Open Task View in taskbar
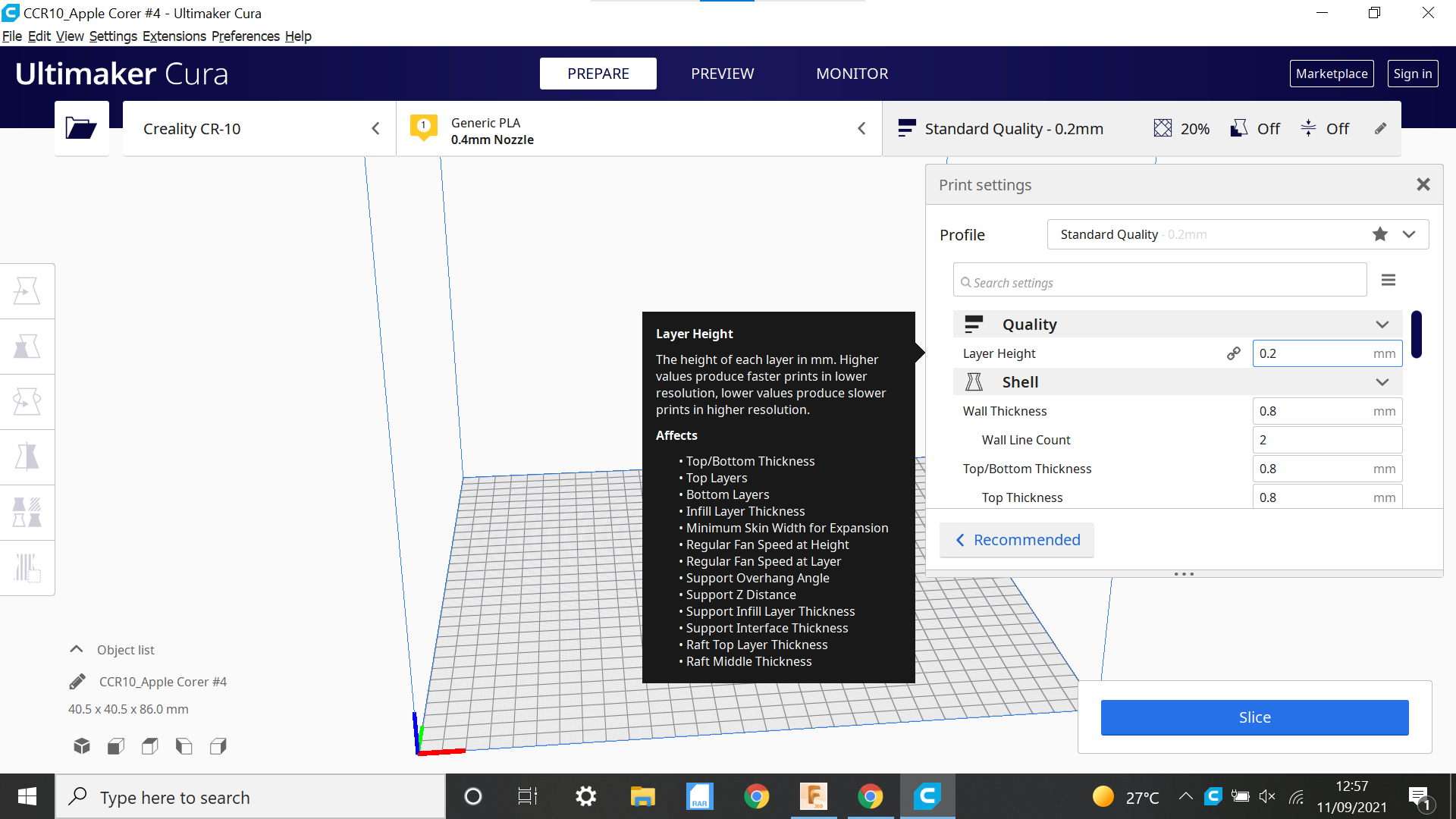1456x819 pixels. 528,796
